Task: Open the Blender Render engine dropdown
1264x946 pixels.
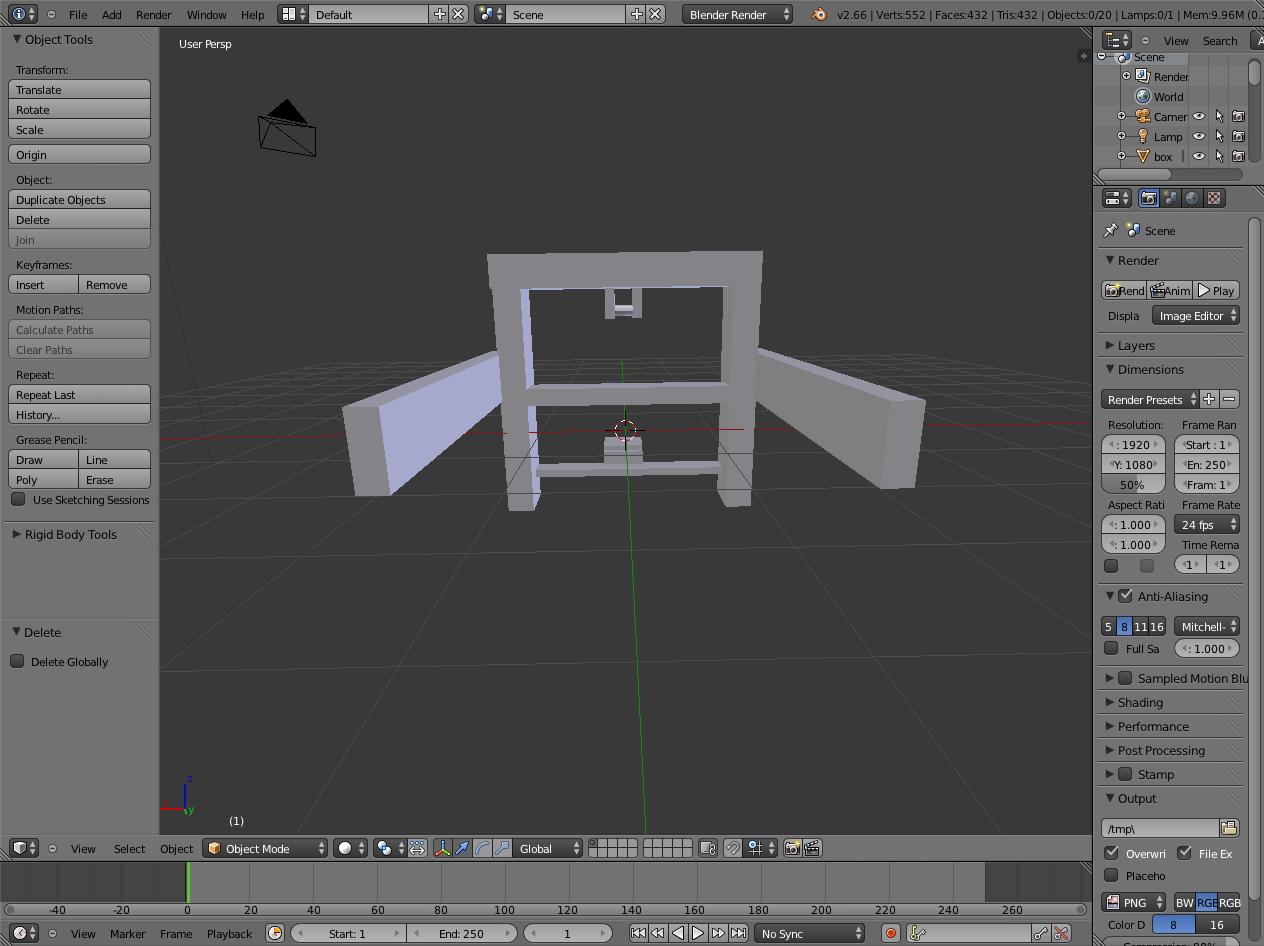Action: pyautogui.click(x=738, y=14)
